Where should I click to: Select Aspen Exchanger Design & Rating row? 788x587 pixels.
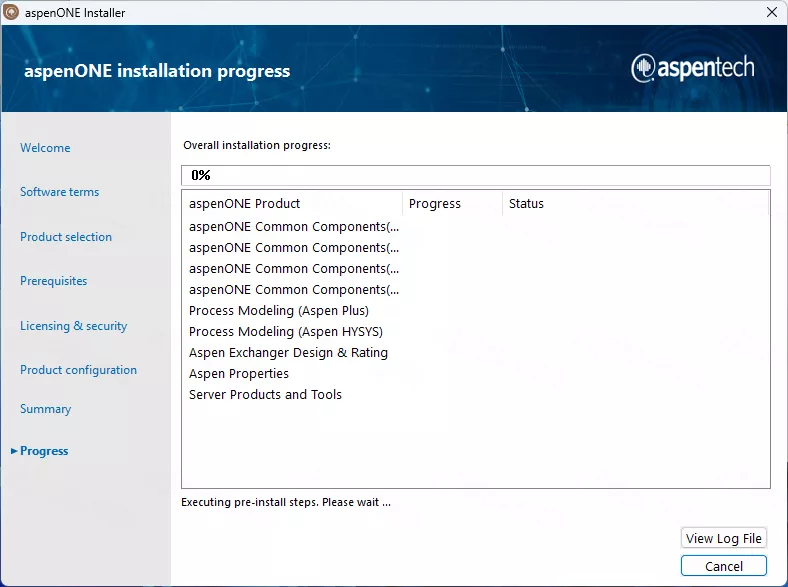pyautogui.click(x=288, y=353)
